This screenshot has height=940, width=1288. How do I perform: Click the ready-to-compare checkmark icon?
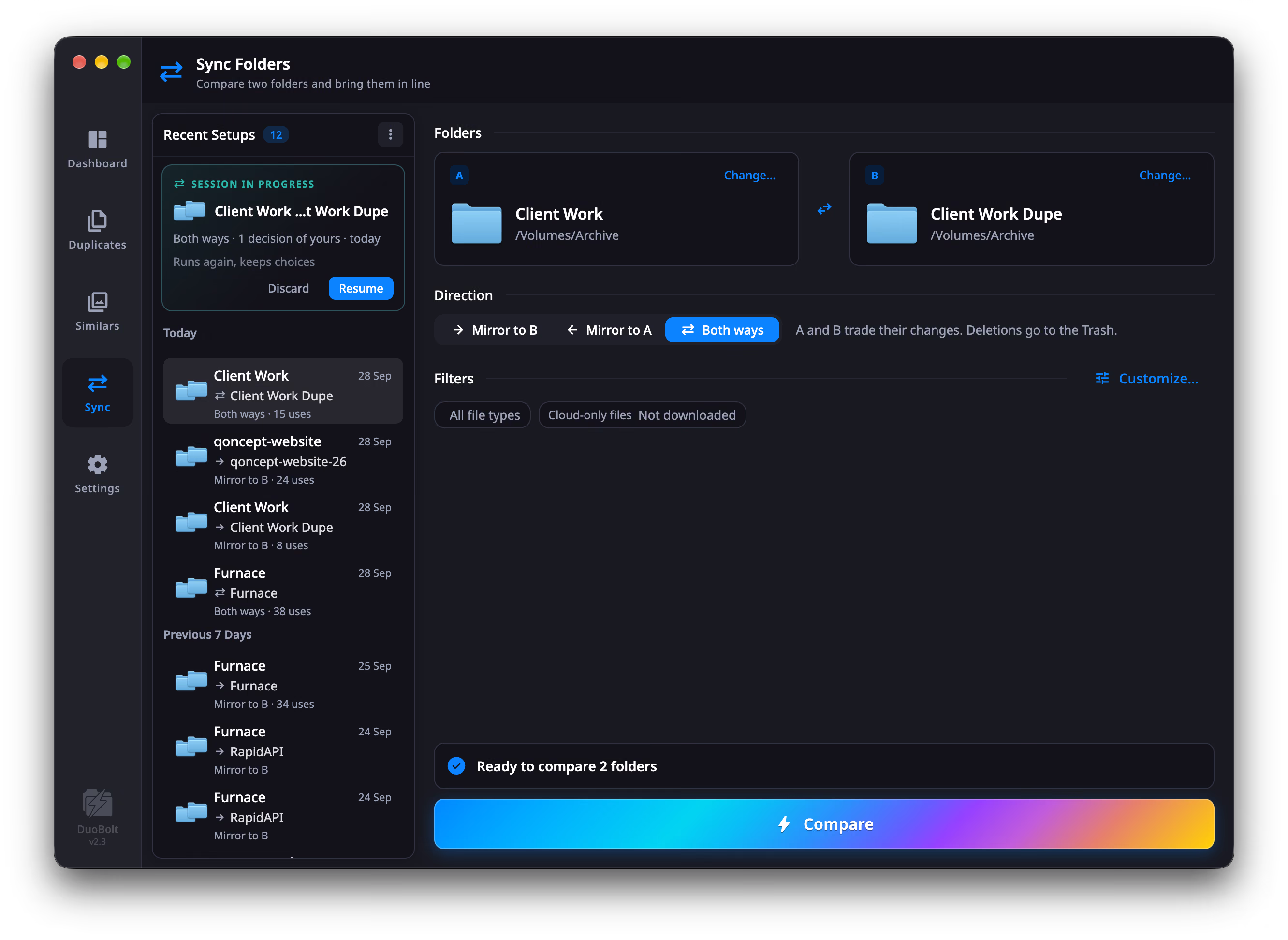456,766
